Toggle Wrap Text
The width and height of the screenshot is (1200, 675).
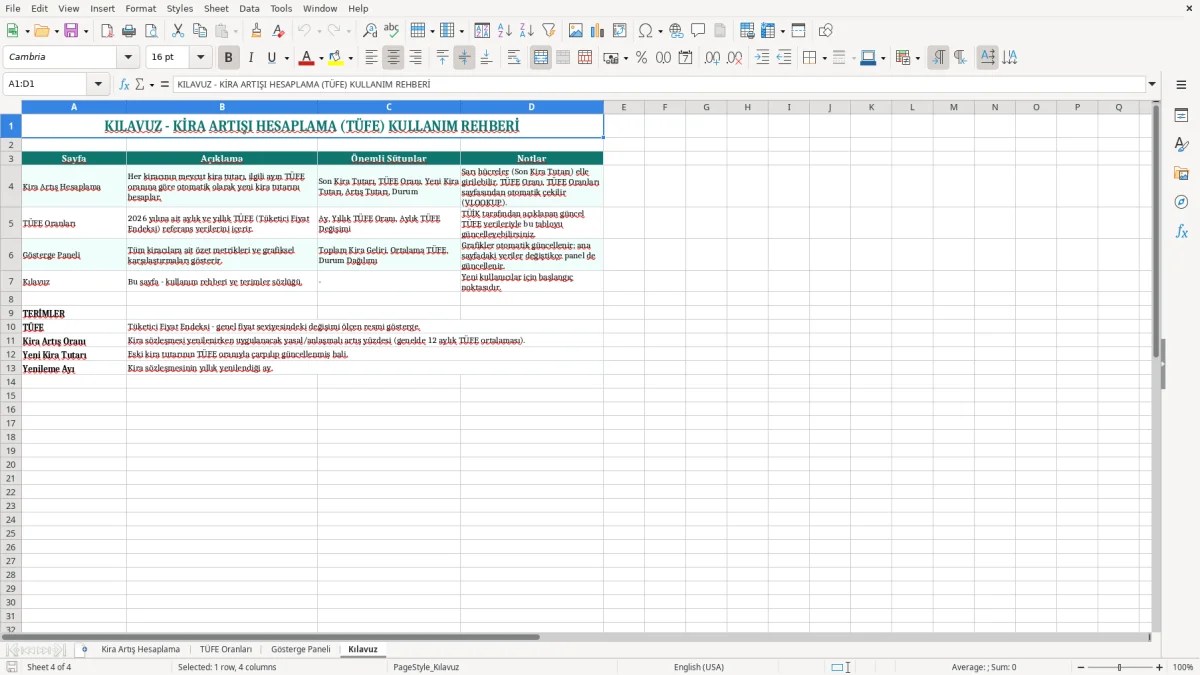tap(514, 58)
